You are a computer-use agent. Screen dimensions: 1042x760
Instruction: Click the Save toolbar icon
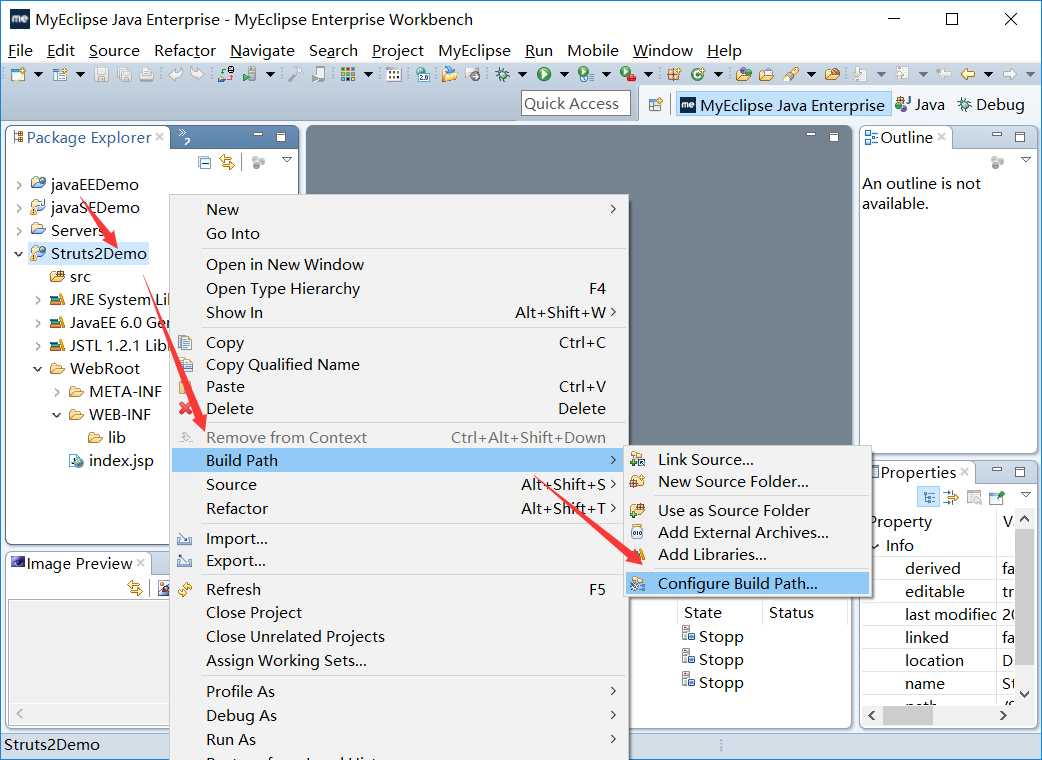[102, 74]
